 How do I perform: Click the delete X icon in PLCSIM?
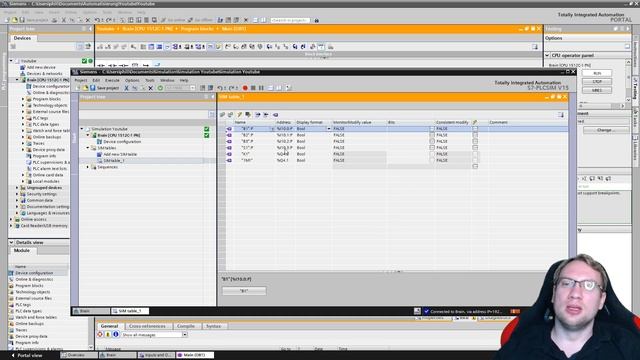point(151,88)
